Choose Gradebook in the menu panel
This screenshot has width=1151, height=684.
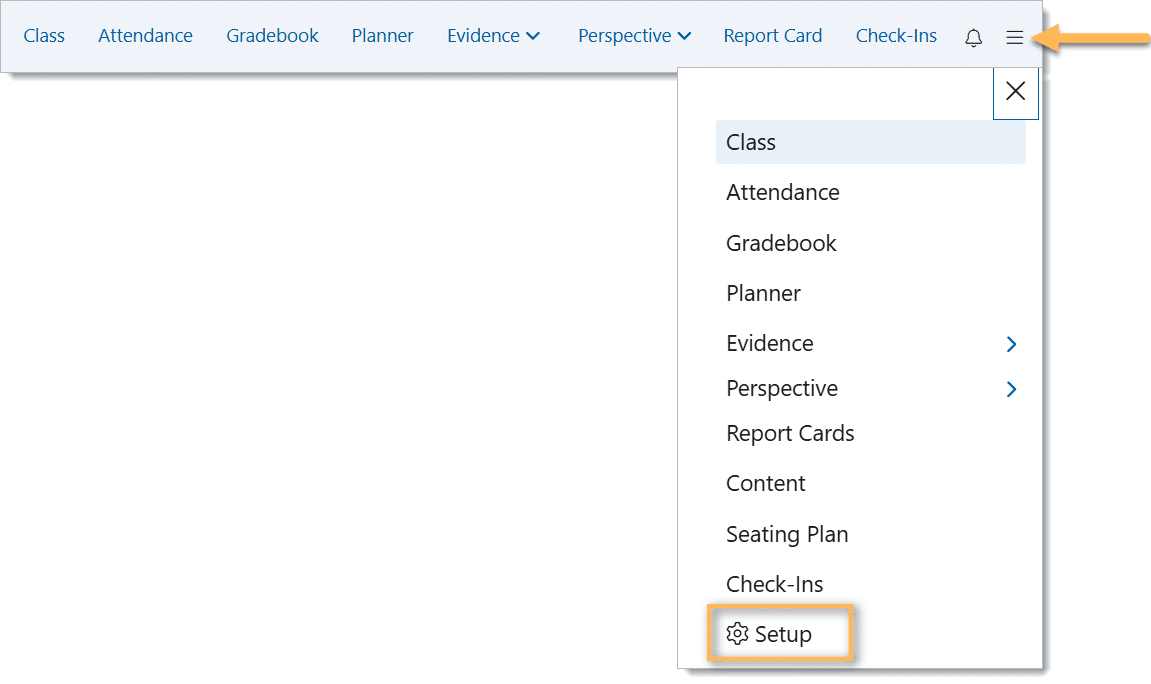780,242
